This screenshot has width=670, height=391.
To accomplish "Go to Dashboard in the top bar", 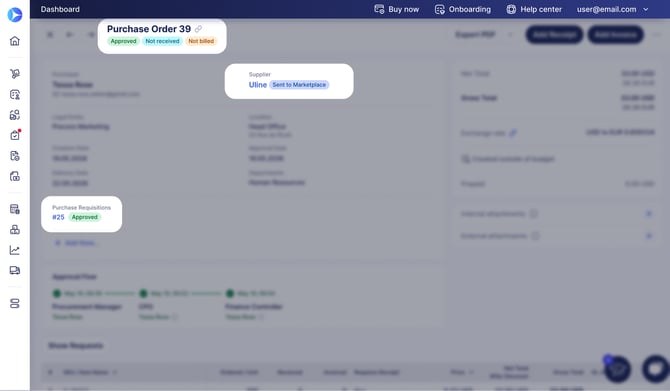I will 60,9.
